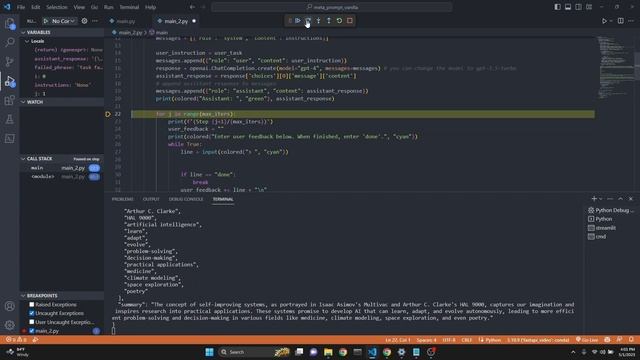Viewport: 640px width, 360px height.
Task: Switch to the DEBUG CONSOLE tab
Action: [186, 199]
